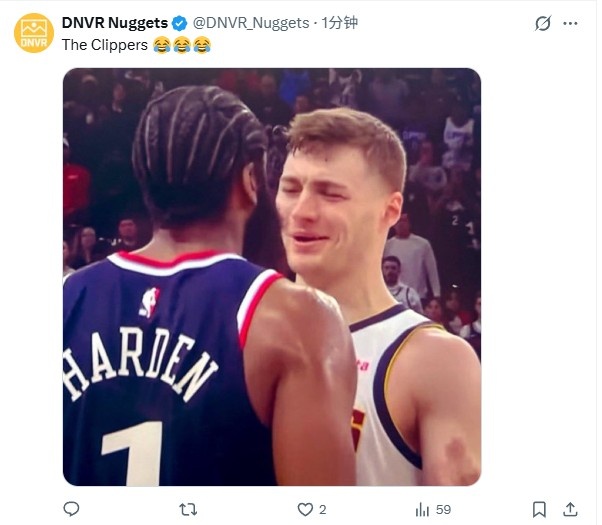Click the like count showing 2
The image size is (602, 525).
(322, 510)
